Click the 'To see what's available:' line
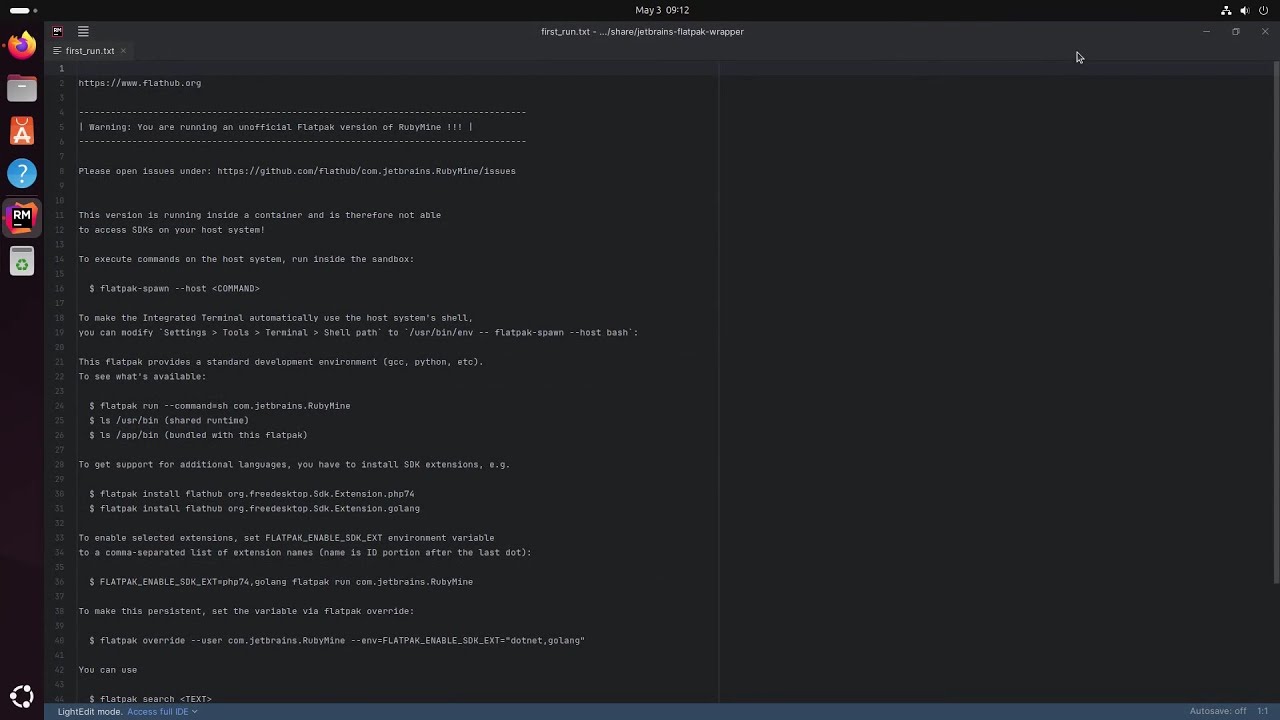 click(142, 377)
